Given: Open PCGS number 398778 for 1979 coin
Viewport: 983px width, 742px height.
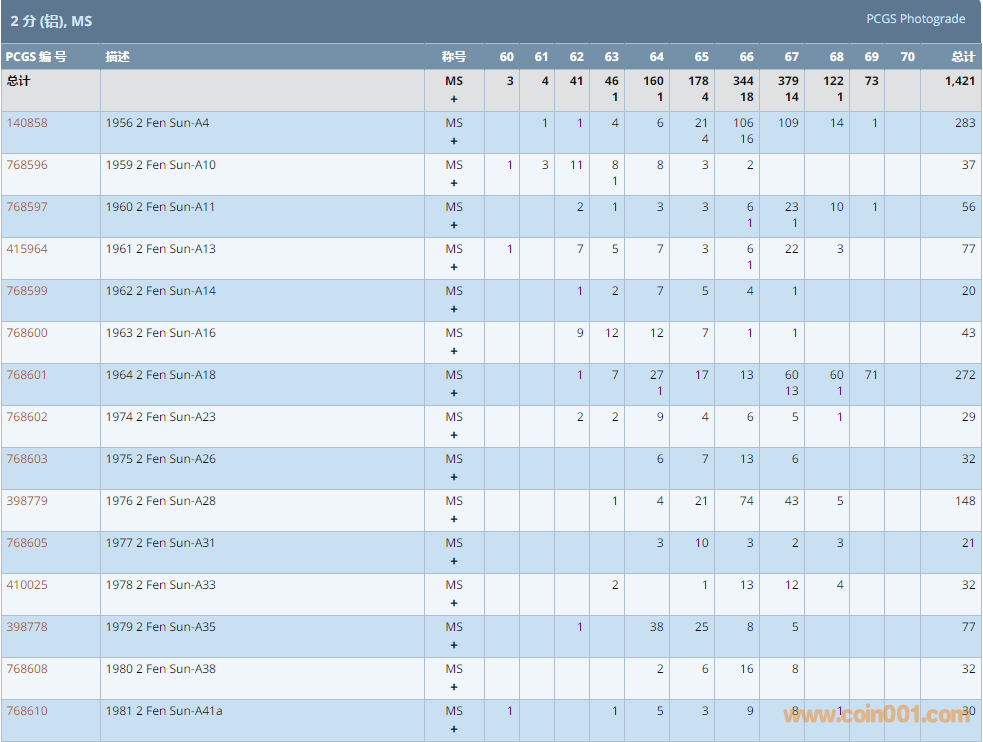Looking at the screenshot, I should (x=27, y=627).
